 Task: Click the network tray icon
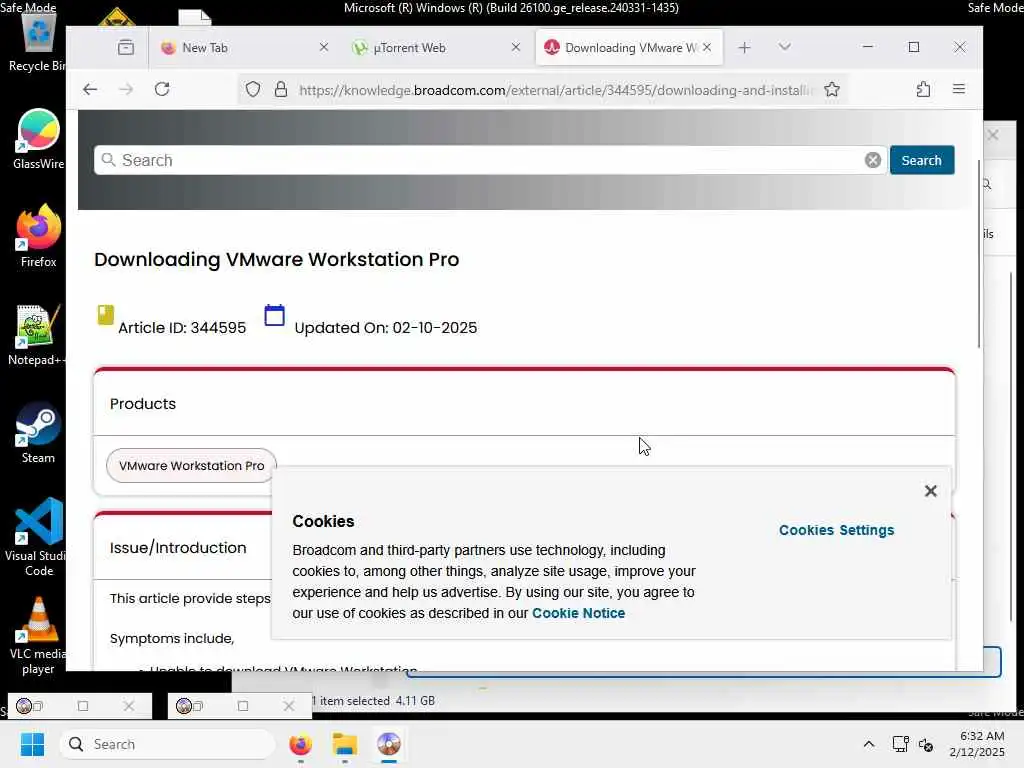point(901,744)
